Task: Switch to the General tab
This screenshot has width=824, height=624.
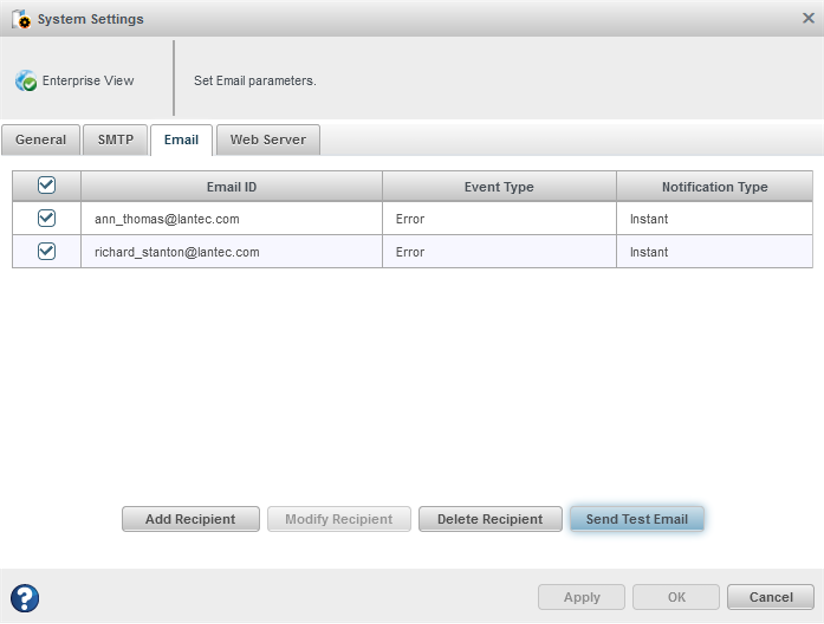Action: [41, 140]
